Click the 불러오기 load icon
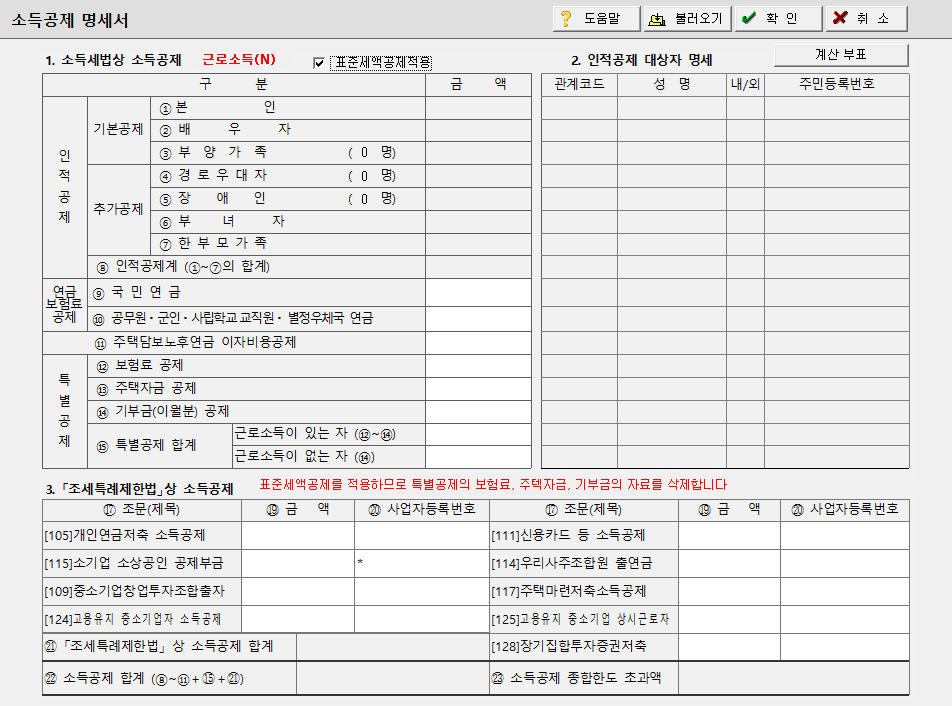The image size is (952, 706). [x=656, y=19]
